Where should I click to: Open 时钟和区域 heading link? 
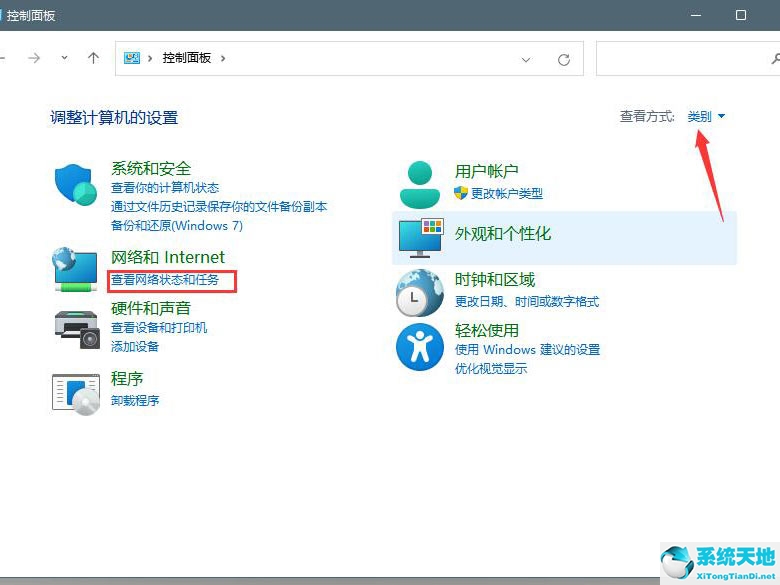(x=494, y=280)
